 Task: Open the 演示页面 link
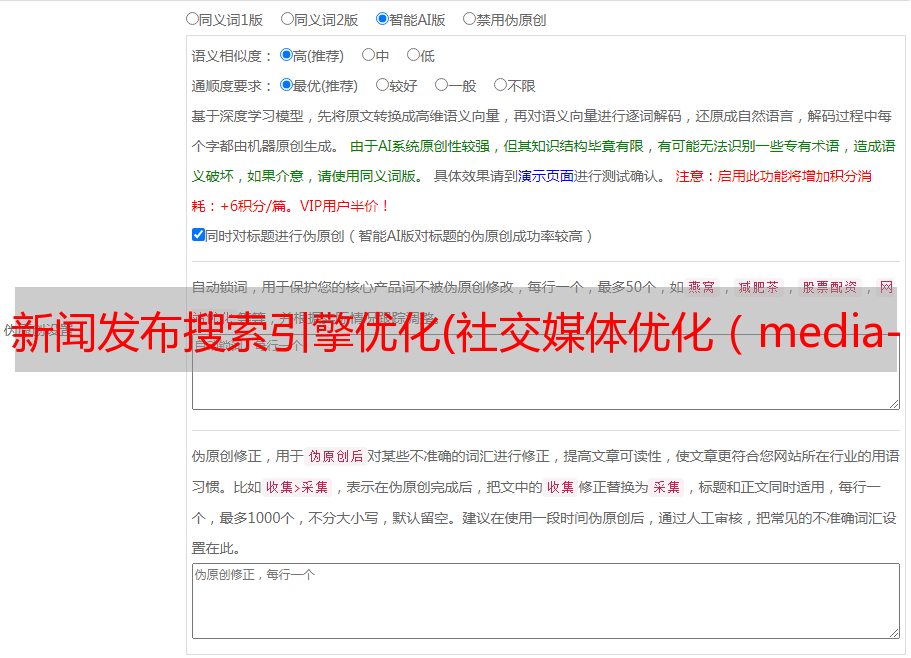tap(546, 176)
